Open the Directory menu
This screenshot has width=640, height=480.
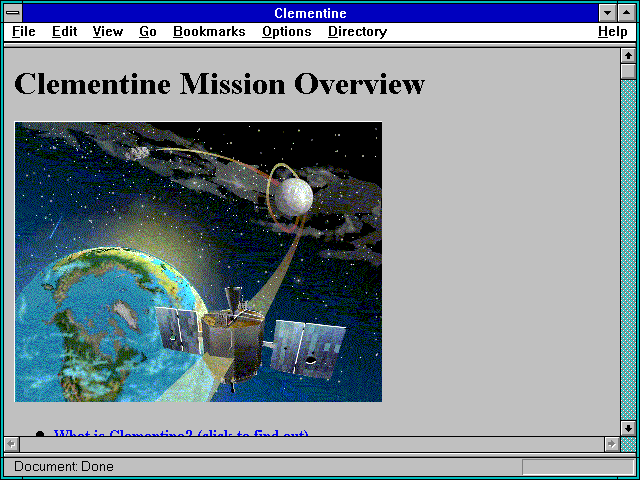[x=358, y=32]
